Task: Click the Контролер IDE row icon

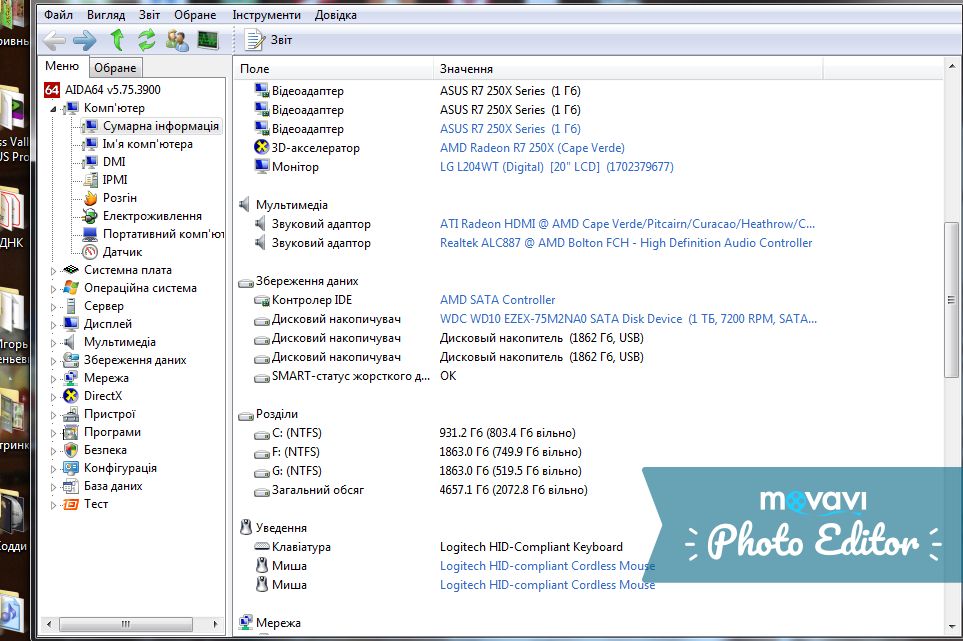Action: [x=262, y=300]
